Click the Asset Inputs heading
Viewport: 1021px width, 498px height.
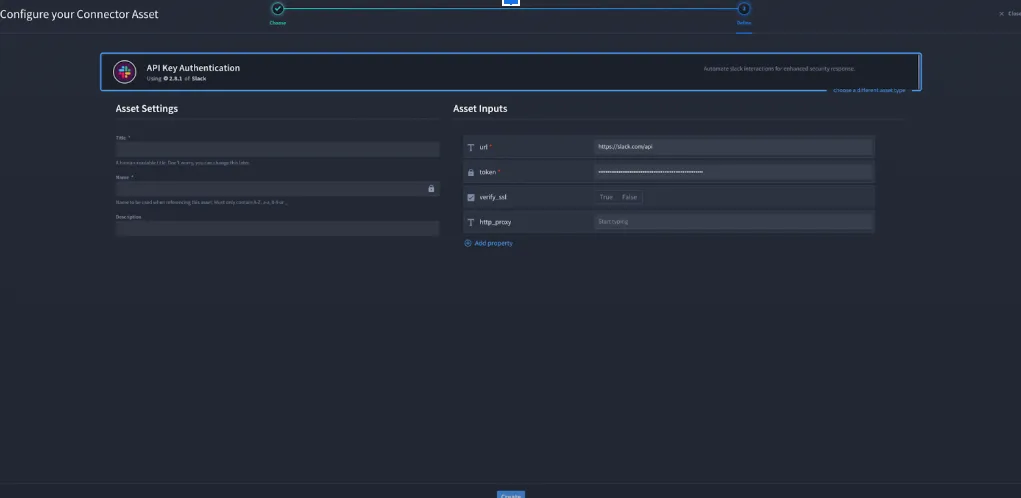(481, 109)
